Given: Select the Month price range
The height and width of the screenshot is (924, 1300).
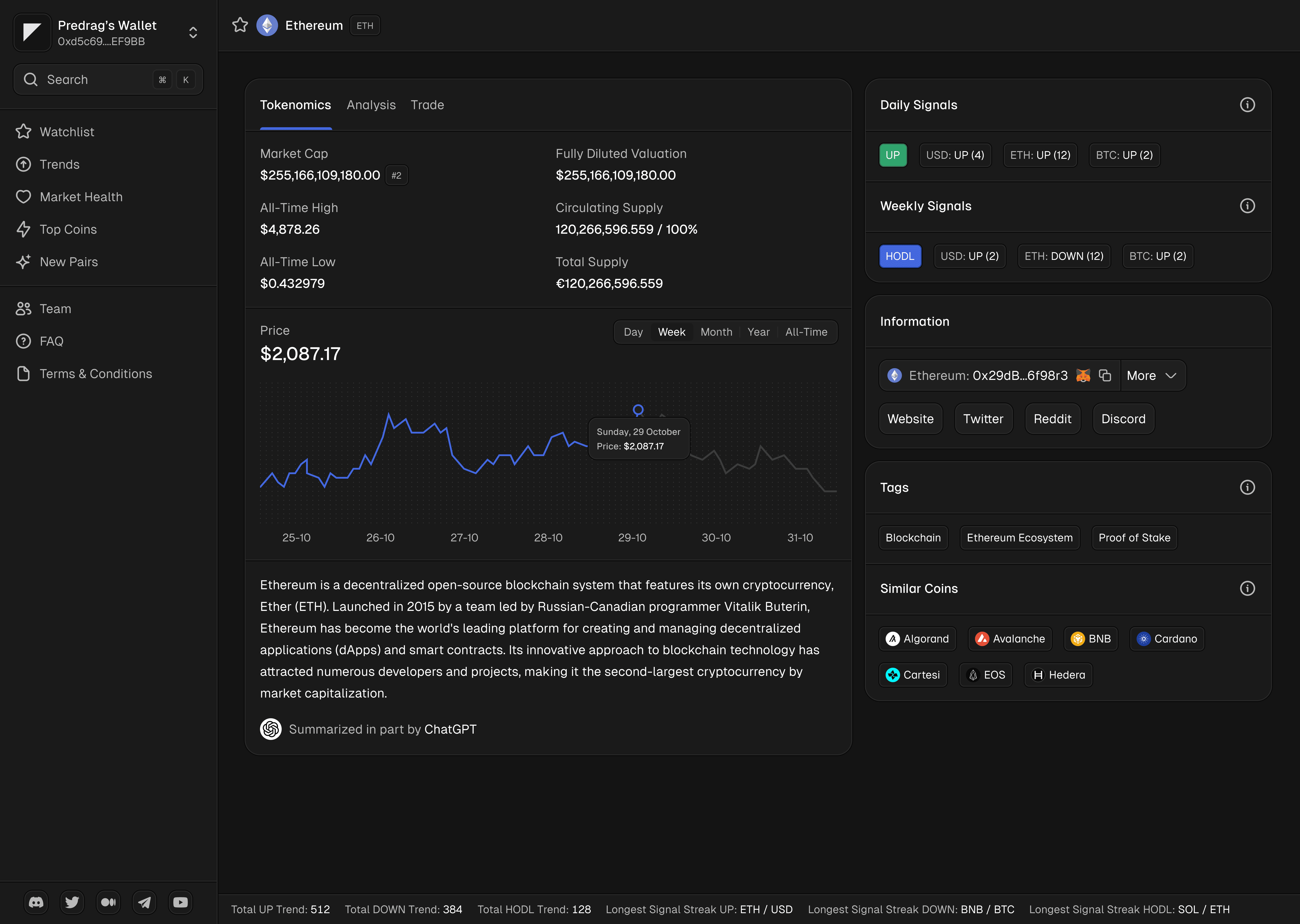Looking at the screenshot, I should point(716,332).
